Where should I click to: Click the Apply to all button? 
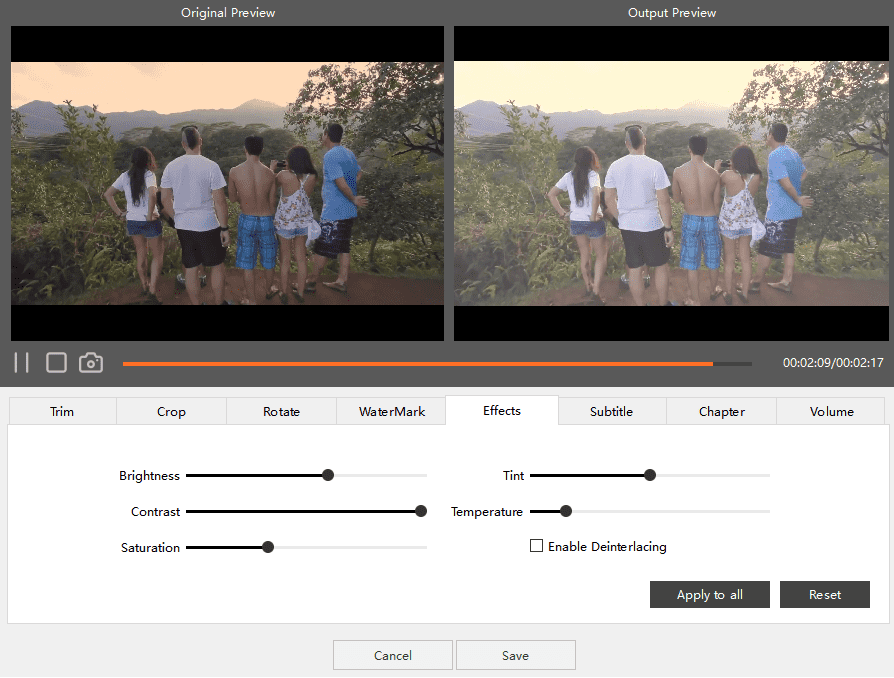pyautogui.click(x=710, y=594)
